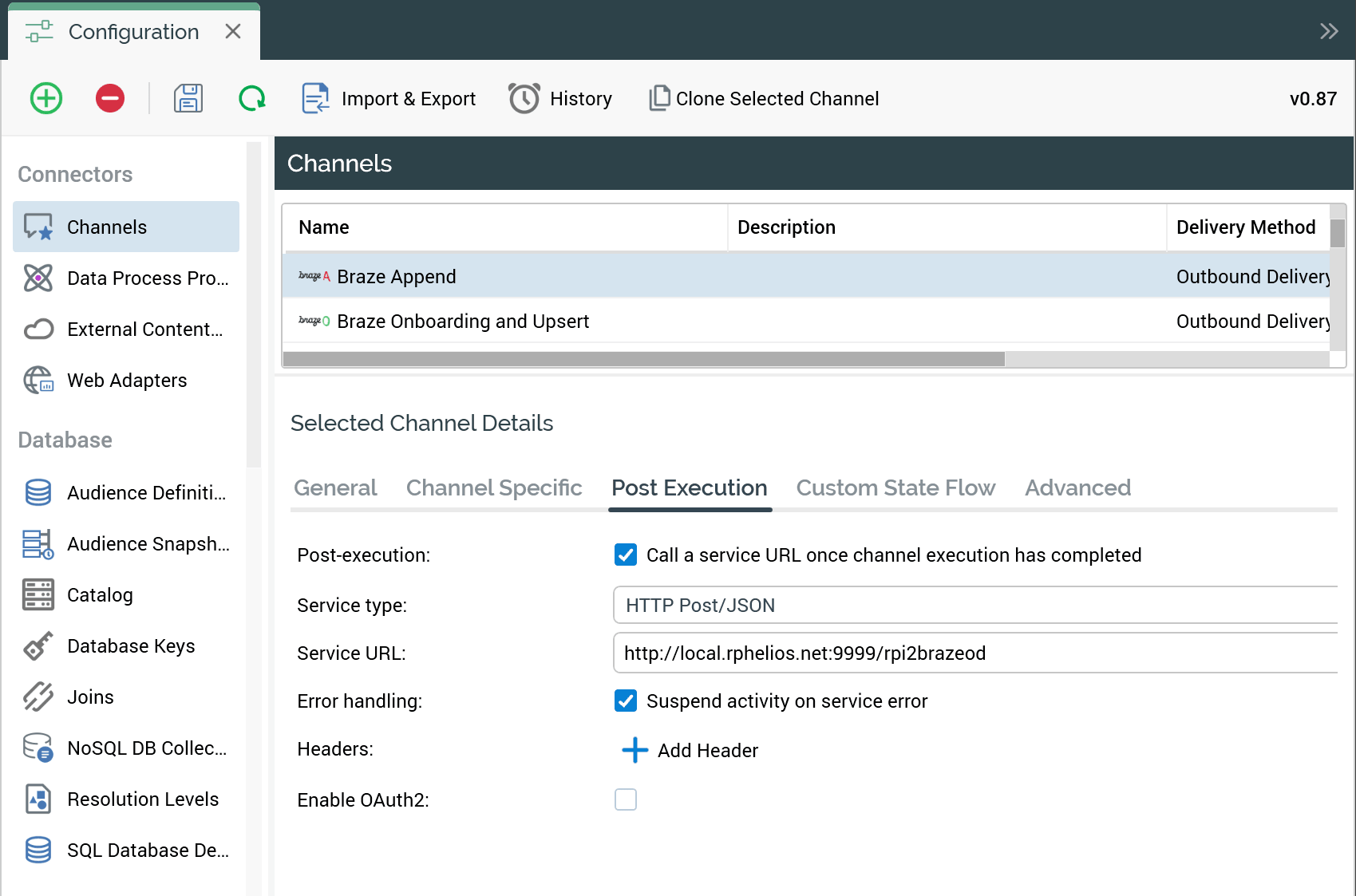Switch to the Advanced tab
The image size is (1356, 896).
tap(1077, 487)
